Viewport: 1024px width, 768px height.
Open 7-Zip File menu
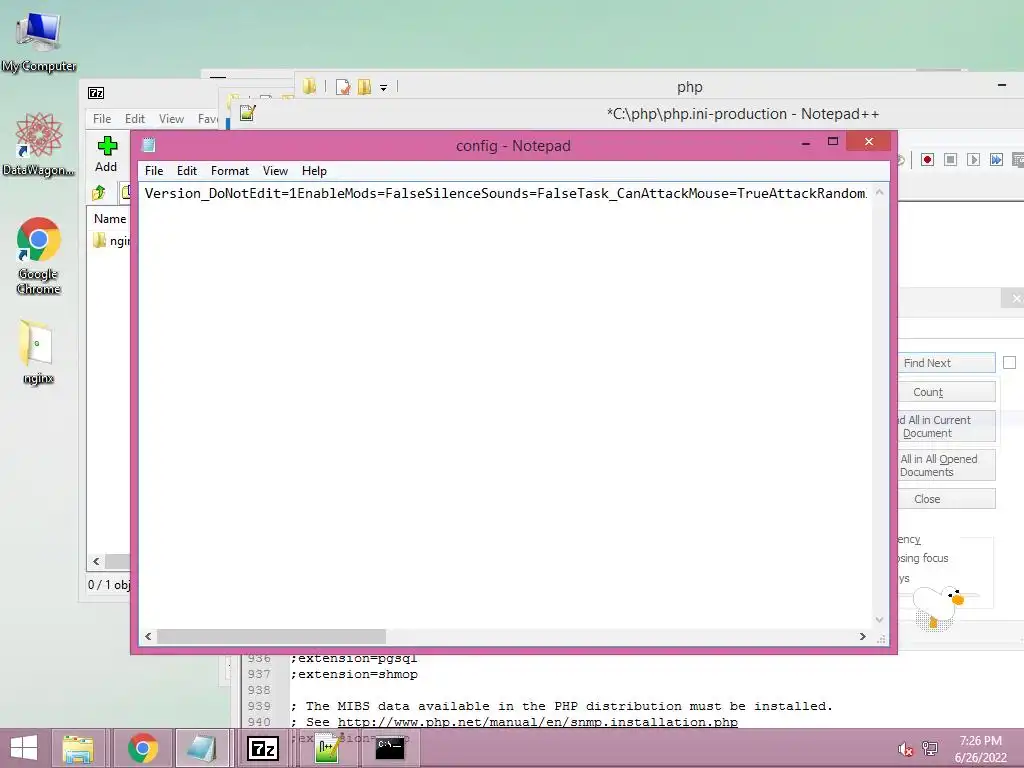click(102, 119)
